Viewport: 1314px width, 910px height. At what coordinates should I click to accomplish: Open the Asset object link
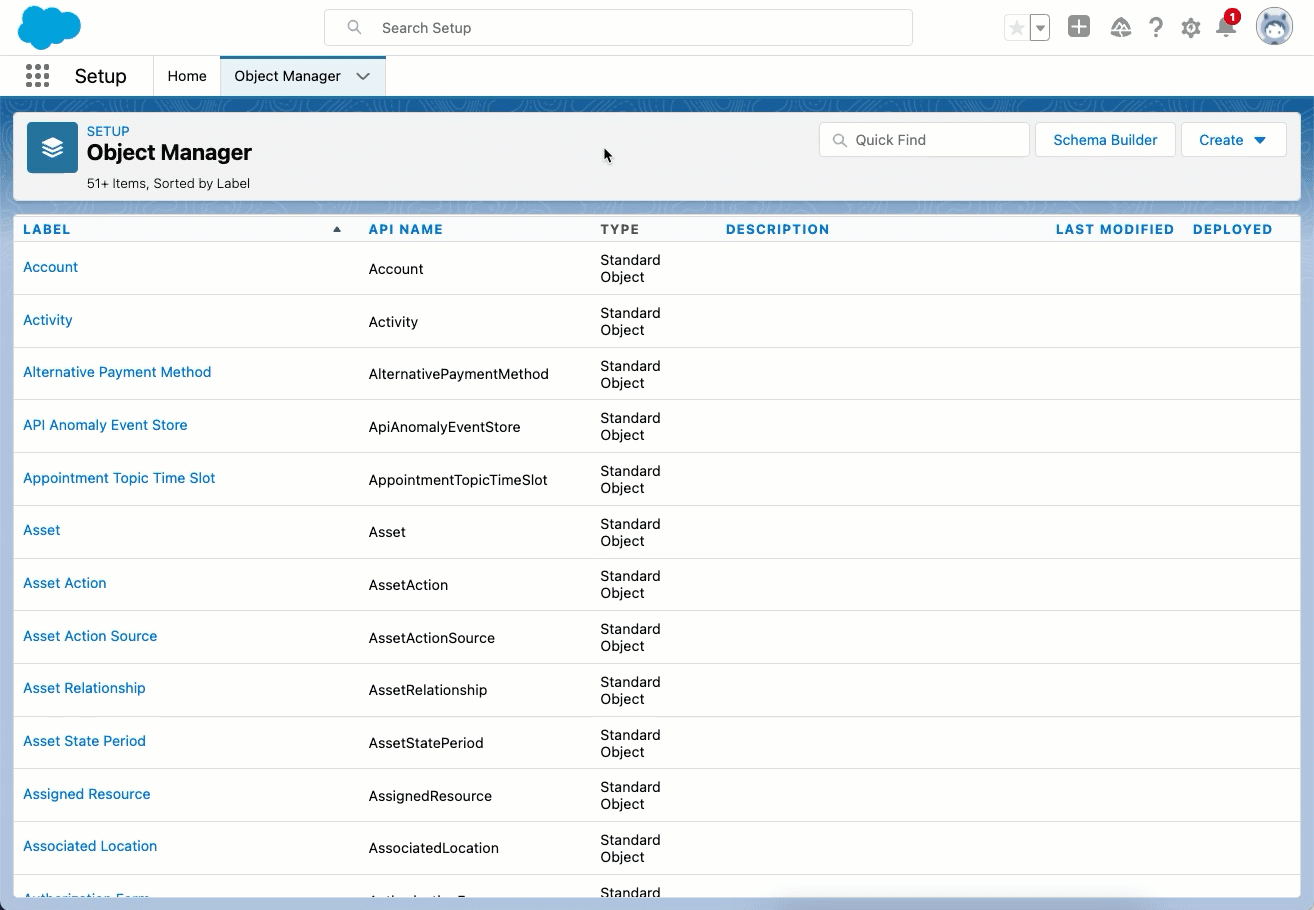click(42, 530)
